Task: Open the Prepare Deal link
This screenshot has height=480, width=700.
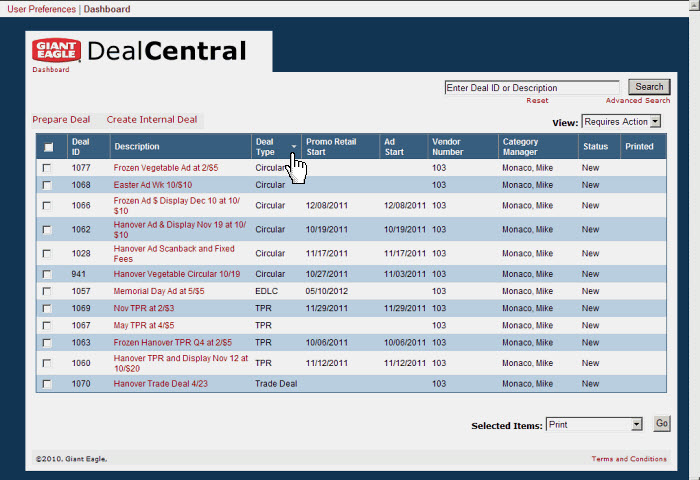Action: tap(61, 120)
